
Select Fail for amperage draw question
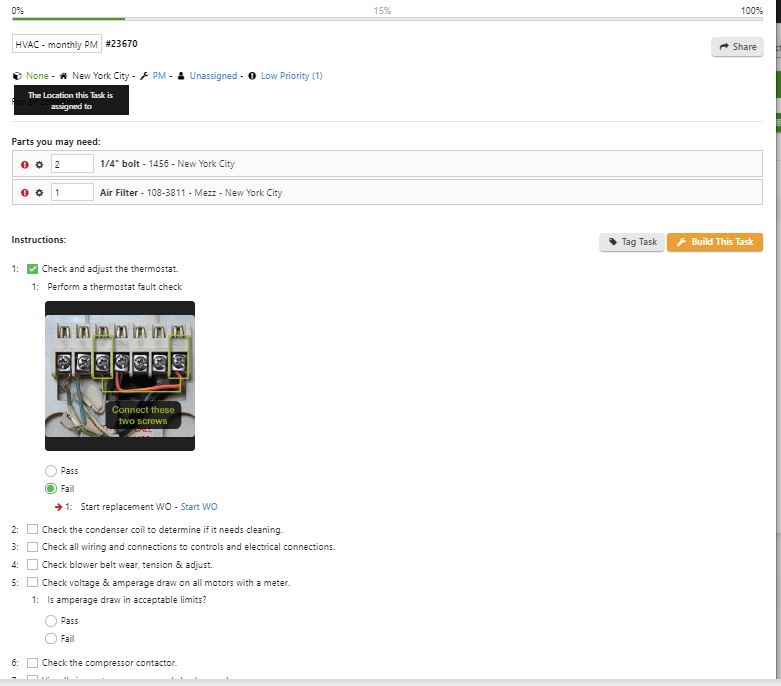(51, 639)
